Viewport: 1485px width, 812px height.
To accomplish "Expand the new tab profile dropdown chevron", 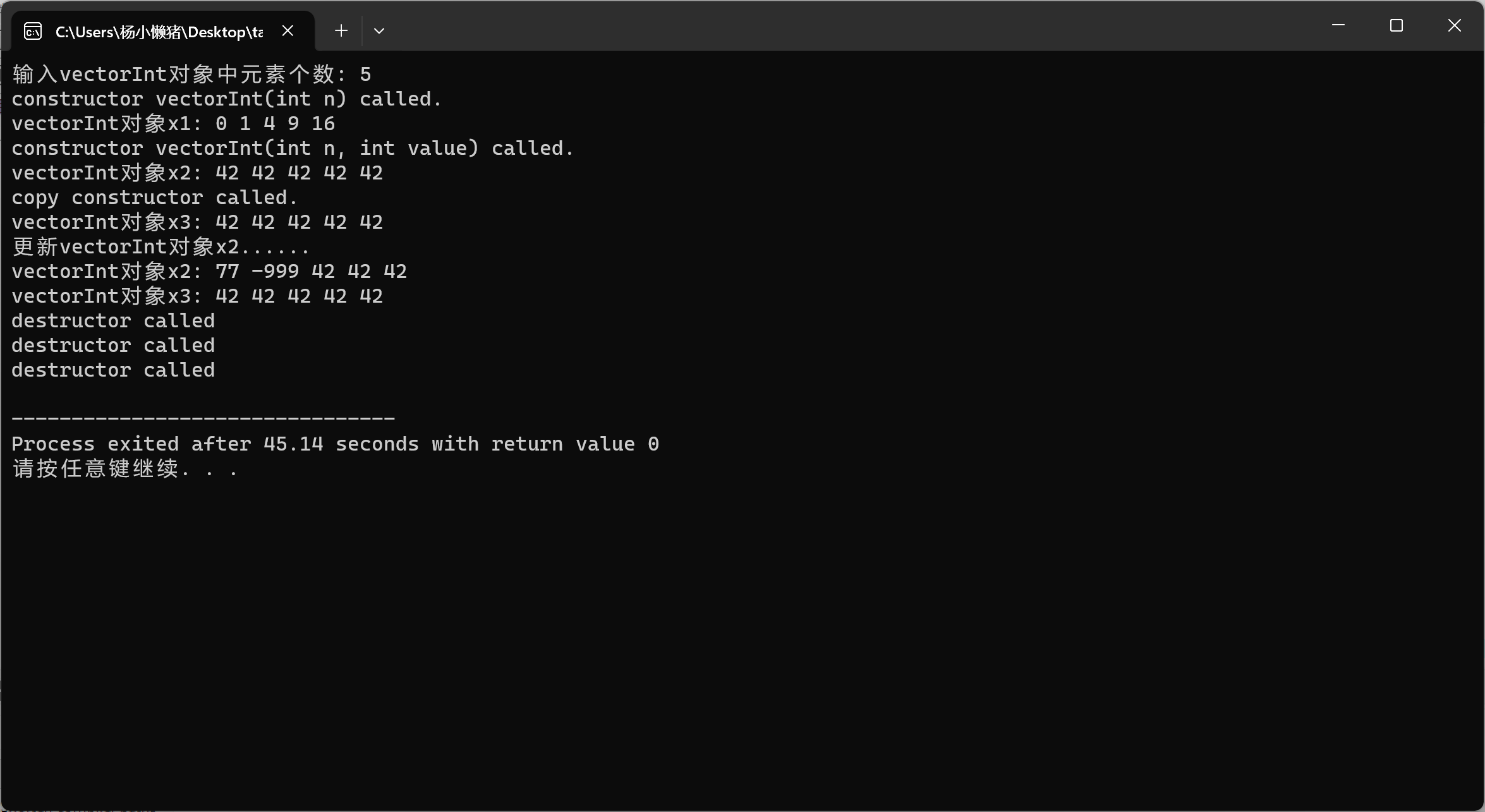I will click(x=379, y=30).
